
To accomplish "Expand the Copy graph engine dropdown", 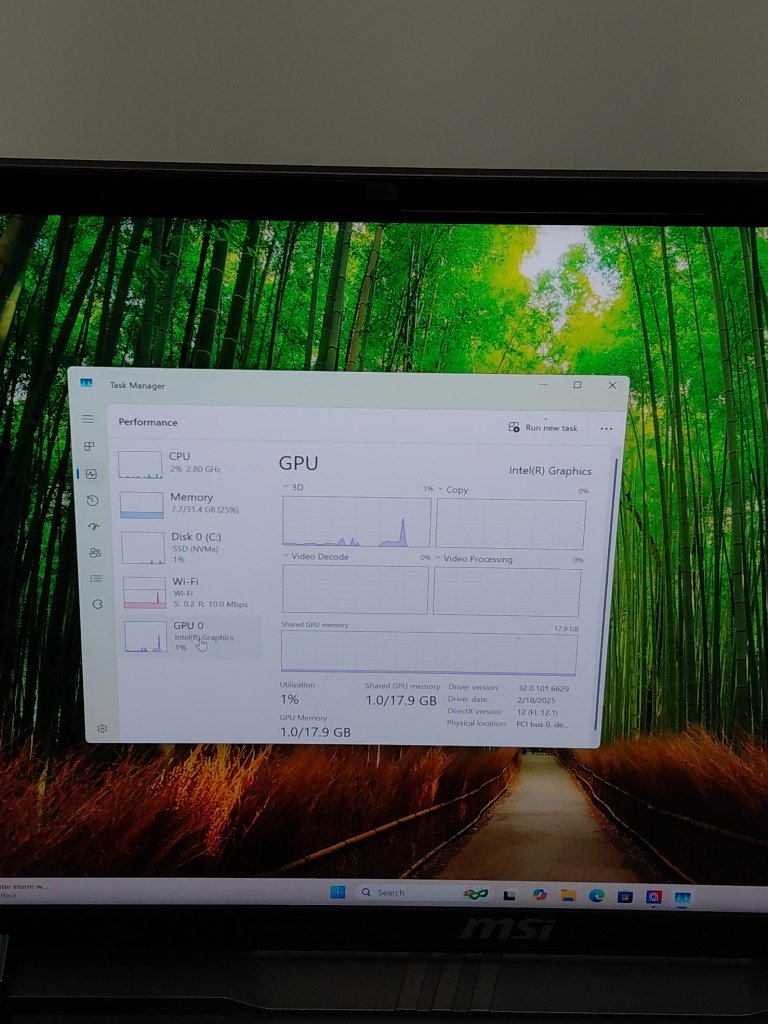I will (441, 490).
